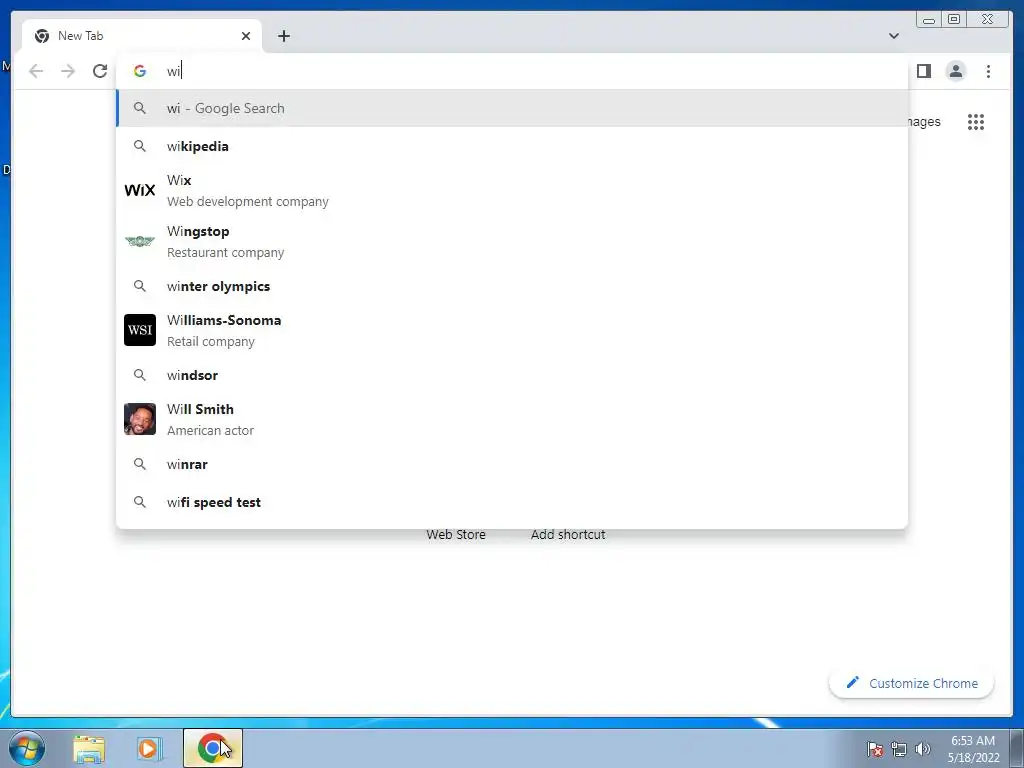Screen dimensions: 1024x768
Task: Click search icon beside wifi speed test
Action: point(140,502)
